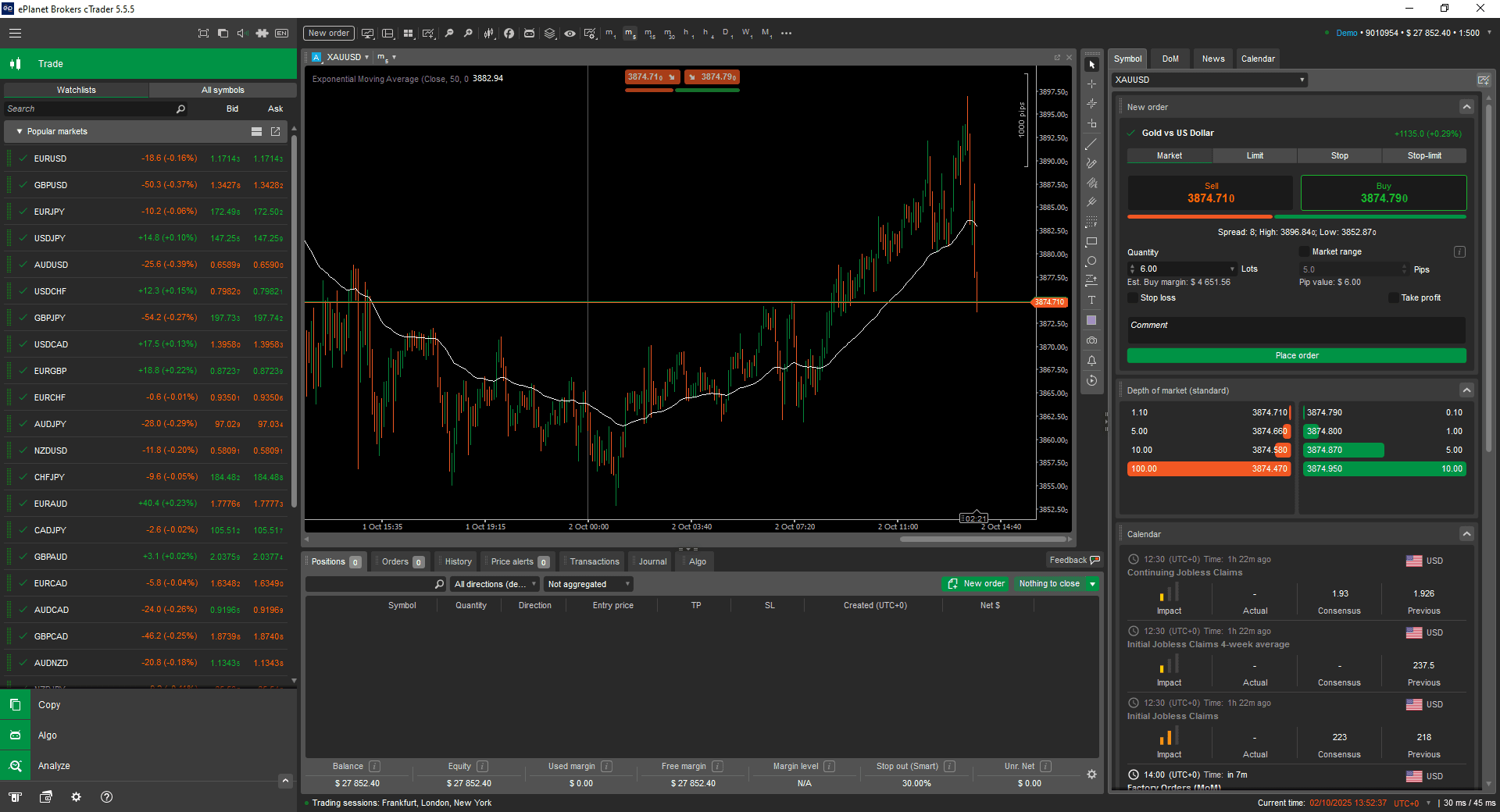Open the History tab
Screen dimensions: 1500x812
pyautogui.click(x=458, y=561)
